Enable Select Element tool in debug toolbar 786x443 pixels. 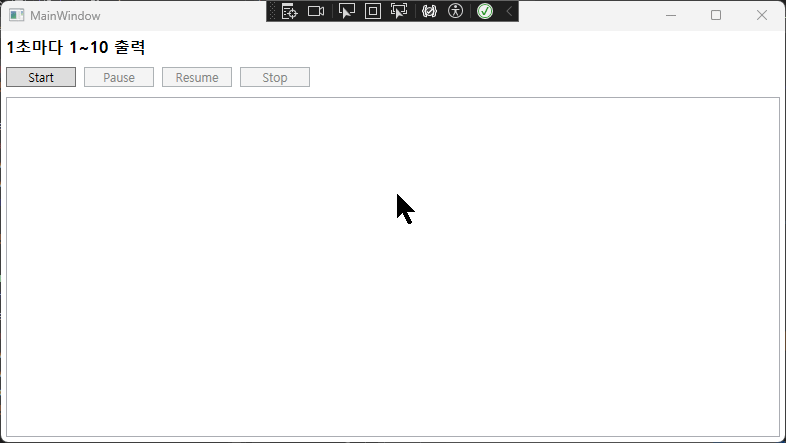347,11
